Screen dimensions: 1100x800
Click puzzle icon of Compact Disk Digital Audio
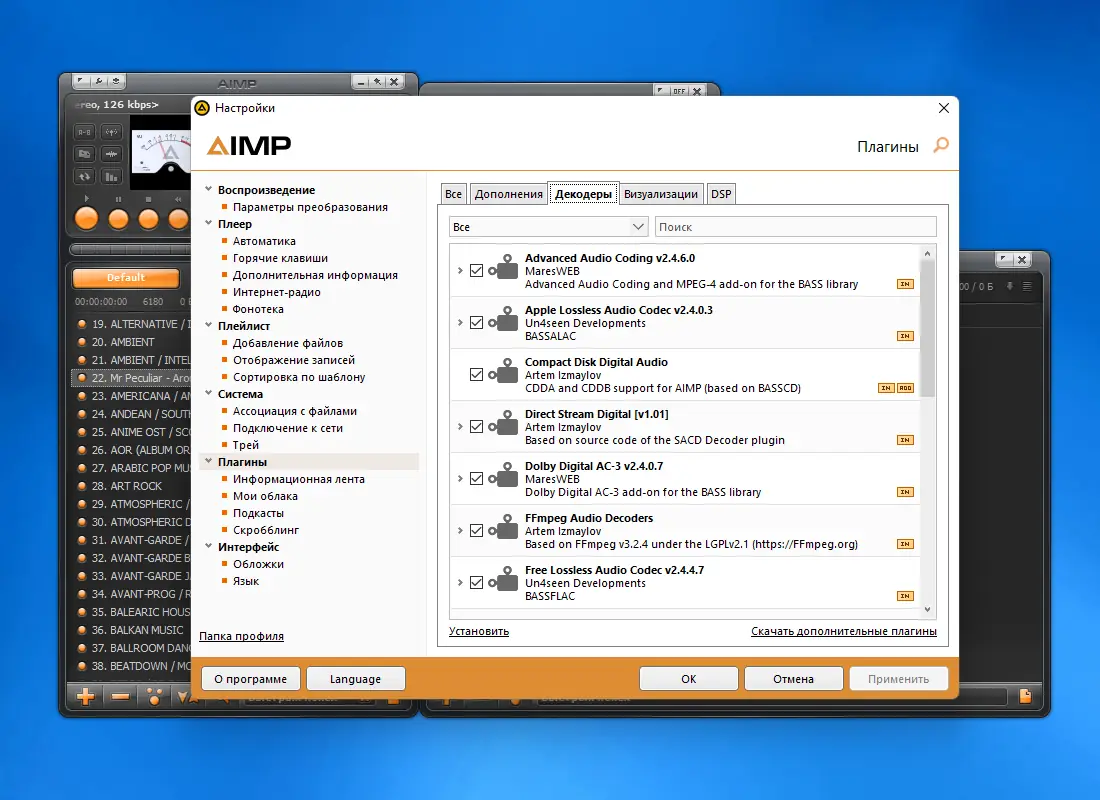tap(505, 371)
